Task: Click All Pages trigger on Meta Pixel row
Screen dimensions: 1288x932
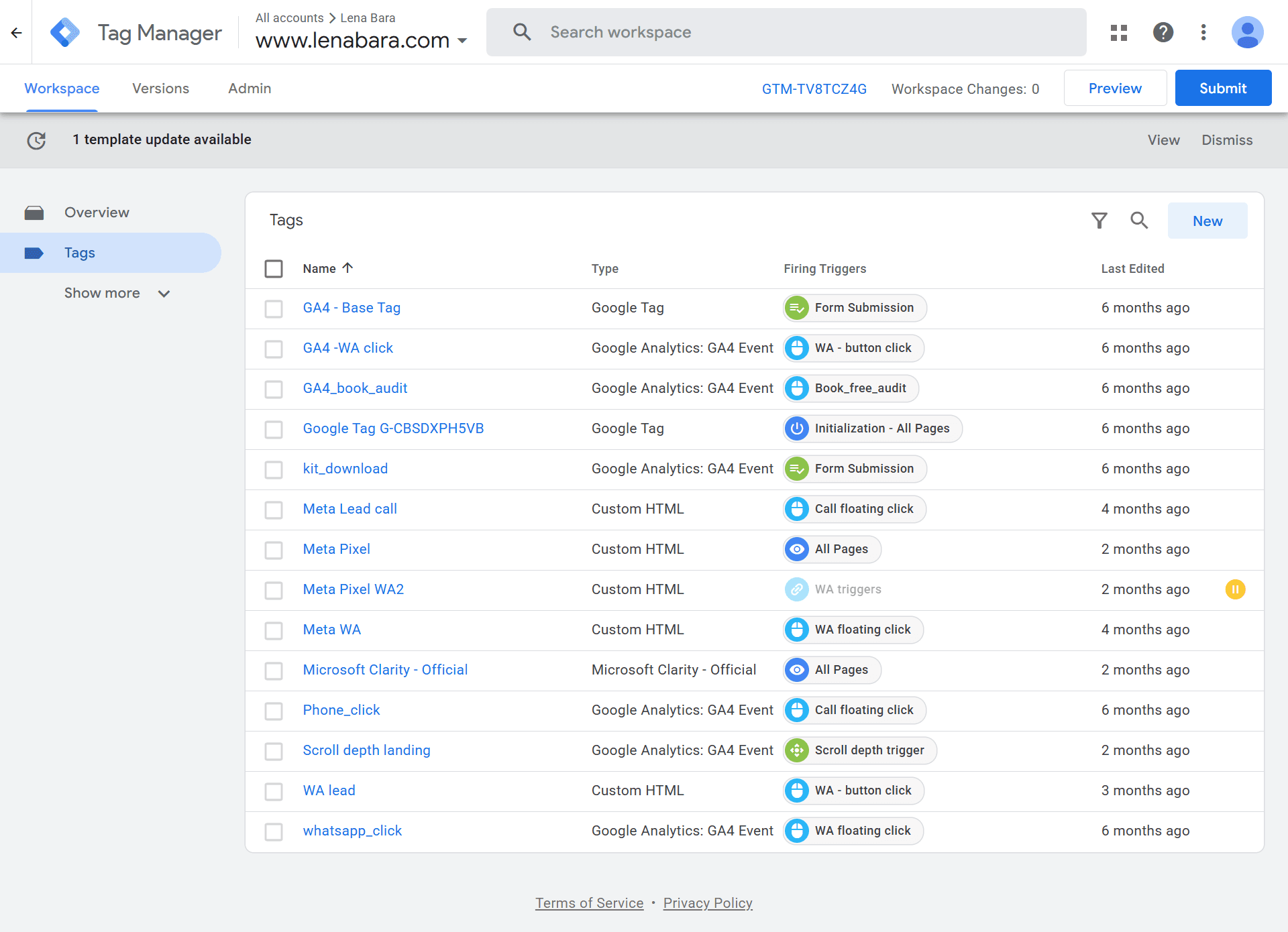Action: [x=832, y=549]
